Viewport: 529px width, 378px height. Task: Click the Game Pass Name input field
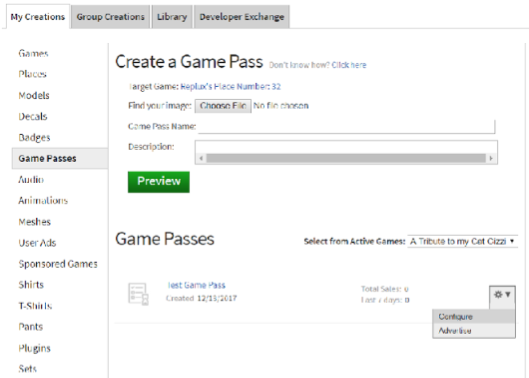pyautogui.click(x=346, y=127)
